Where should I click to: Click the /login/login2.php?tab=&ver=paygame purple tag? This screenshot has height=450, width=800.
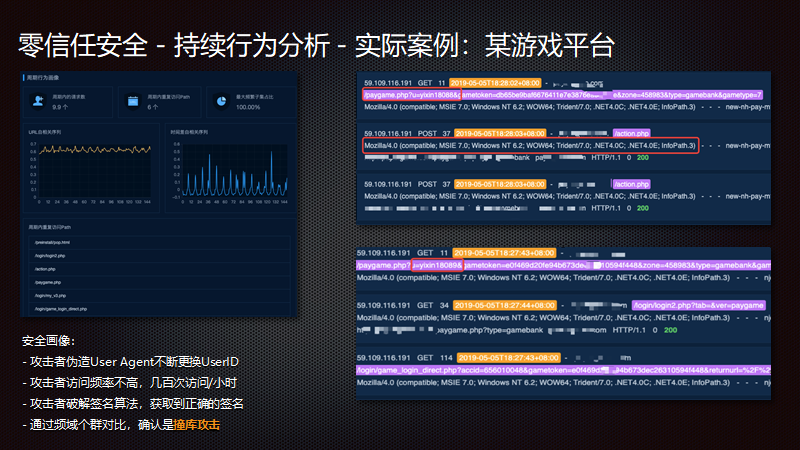coord(698,305)
